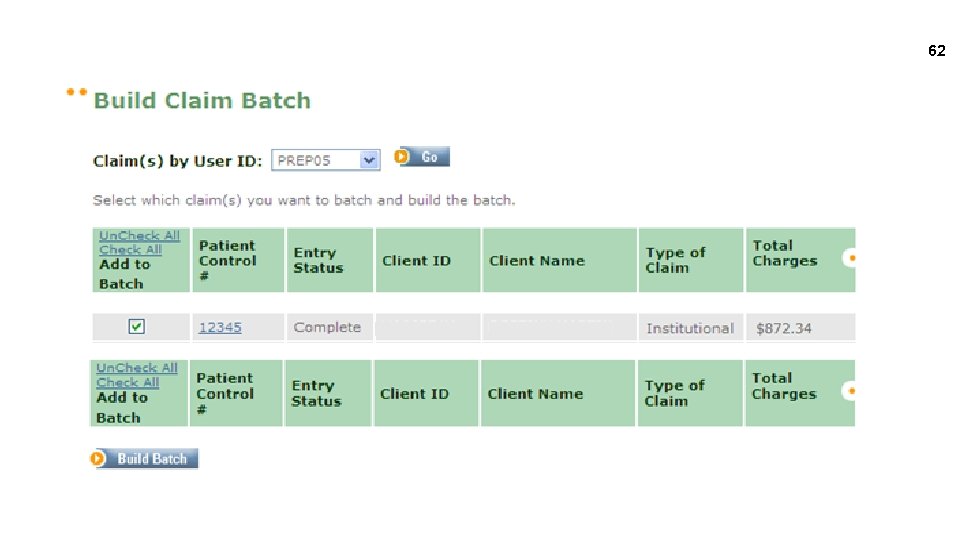Open the Claim(s) by User ID dropdown
The width and height of the screenshot is (960, 540).
click(369, 160)
